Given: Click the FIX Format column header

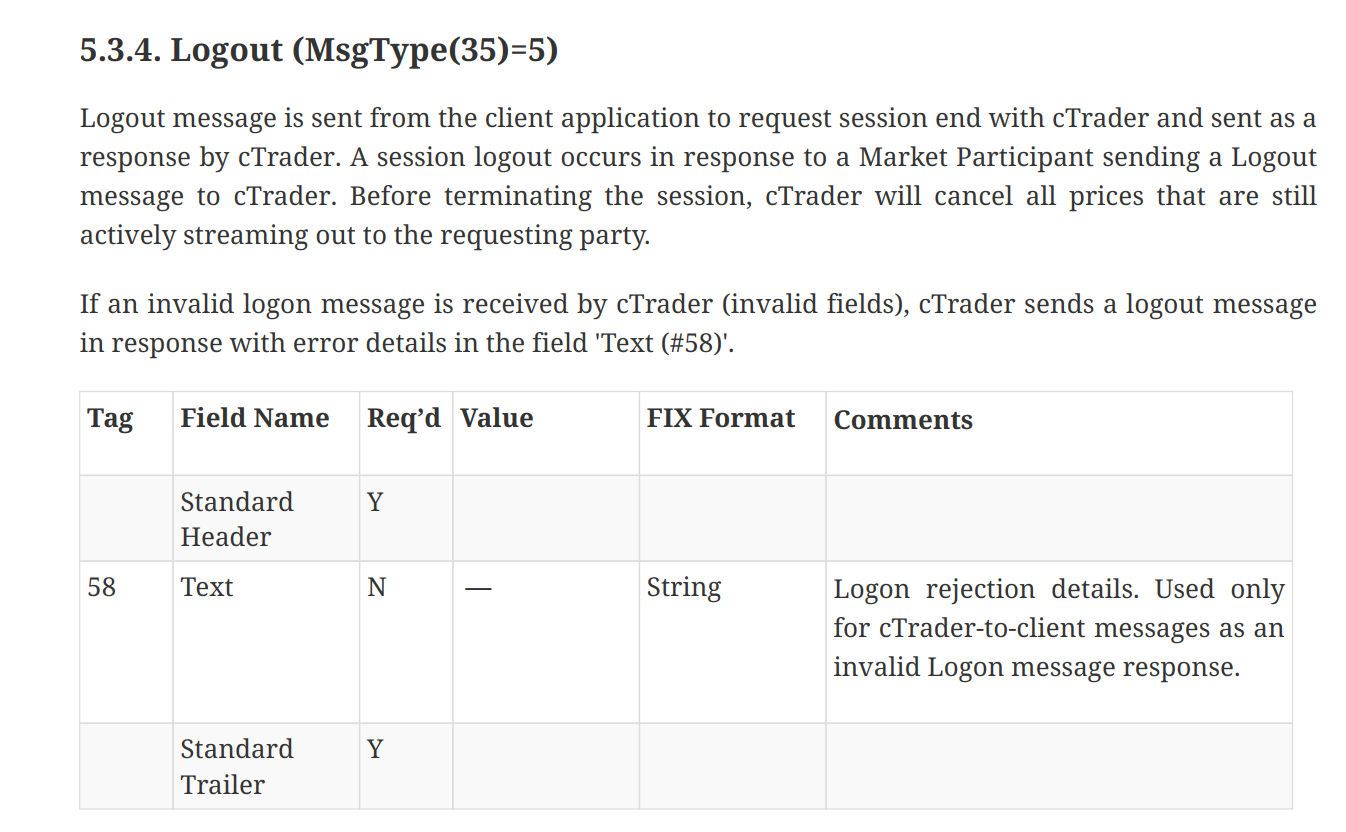Looking at the screenshot, I should 721,418.
